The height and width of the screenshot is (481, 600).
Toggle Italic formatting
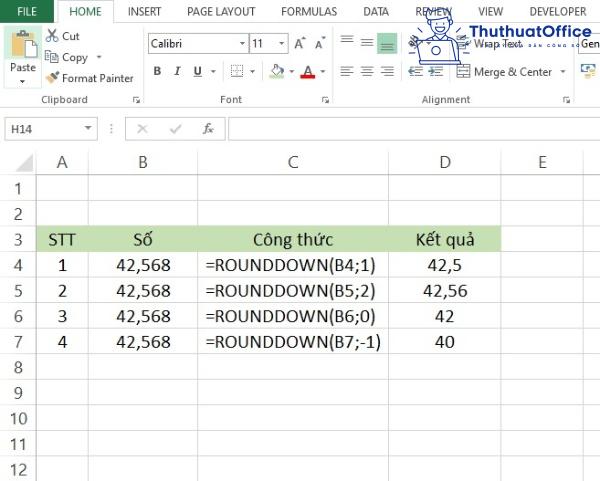click(177, 71)
